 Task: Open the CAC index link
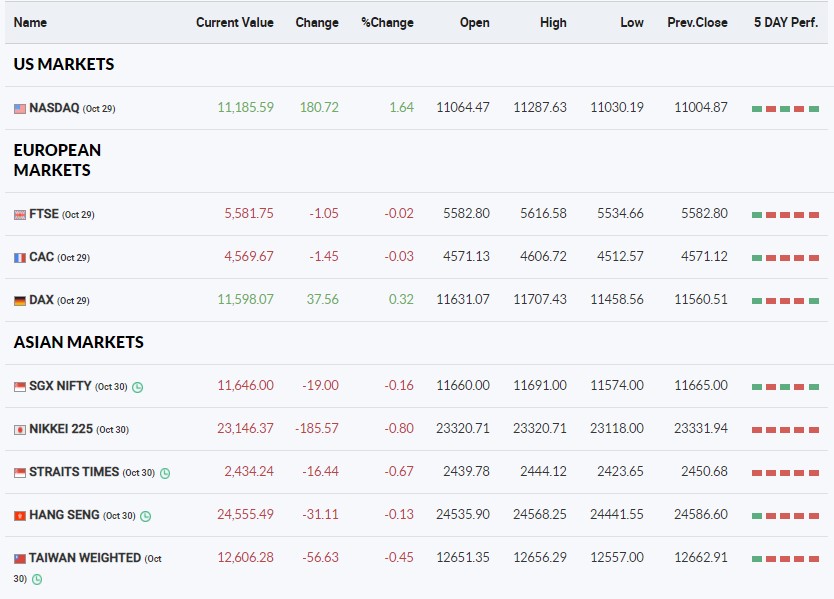41,257
